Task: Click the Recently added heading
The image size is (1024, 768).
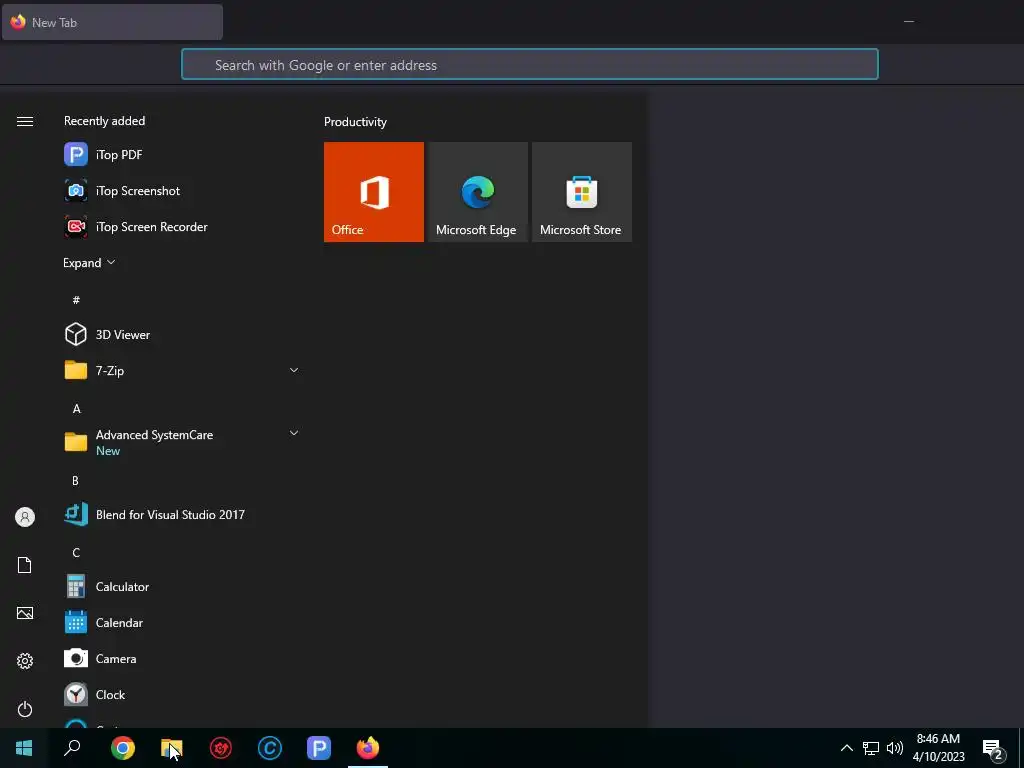Action: [x=104, y=121]
